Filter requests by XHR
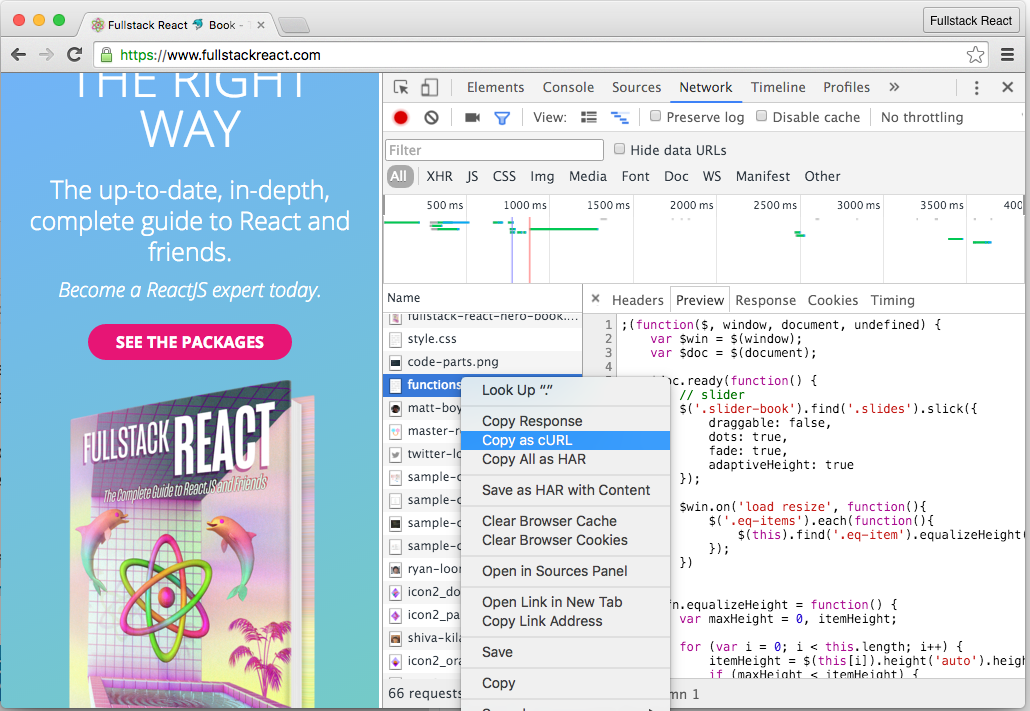 pos(439,176)
